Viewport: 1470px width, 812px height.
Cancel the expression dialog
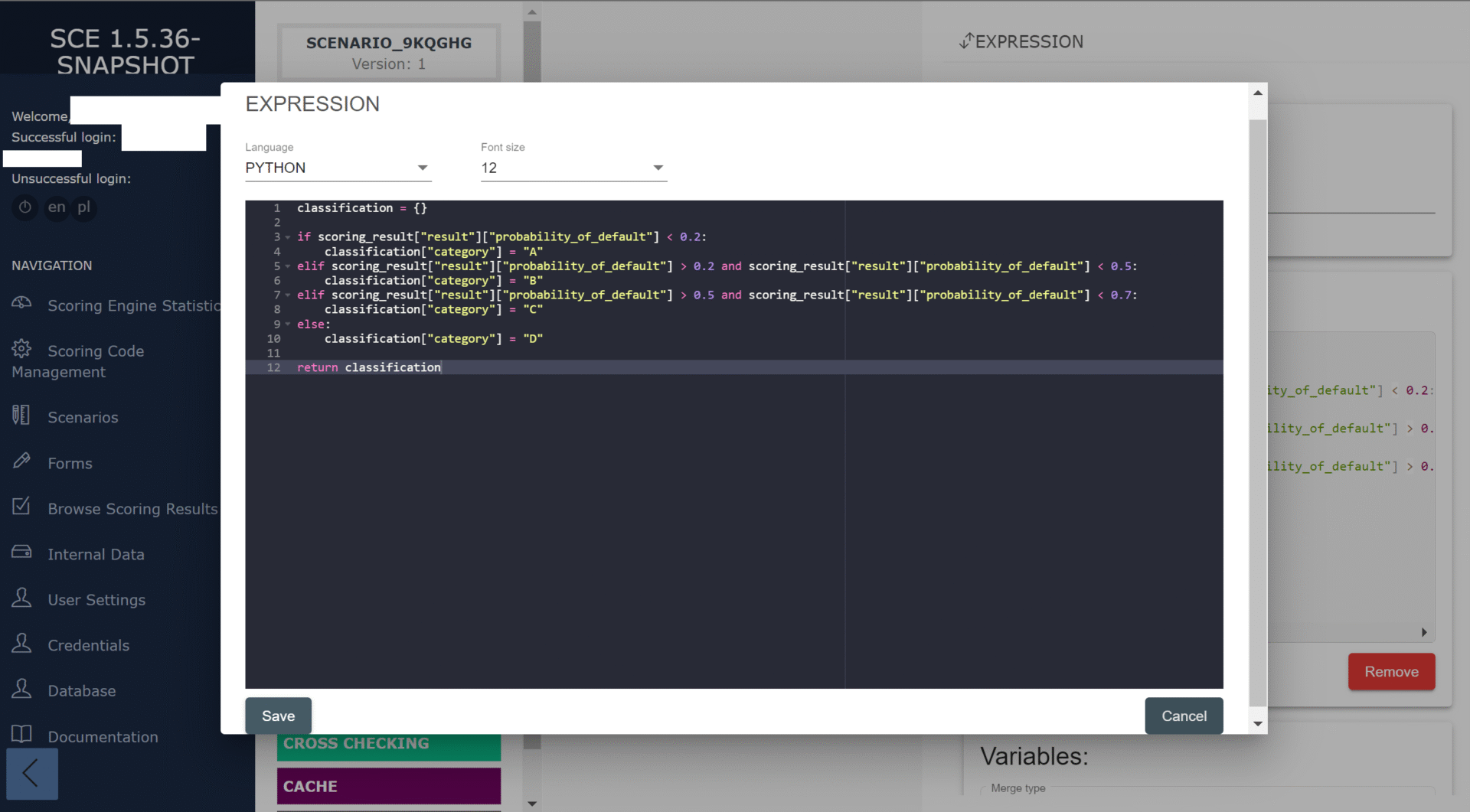coord(1183,716)
